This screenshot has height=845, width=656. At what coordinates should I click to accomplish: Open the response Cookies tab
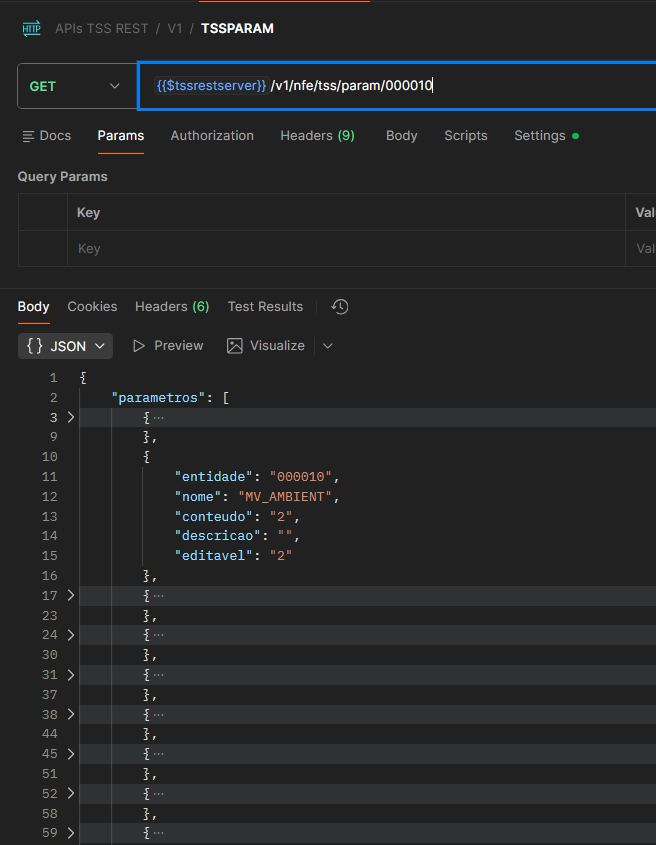point(92,307)
